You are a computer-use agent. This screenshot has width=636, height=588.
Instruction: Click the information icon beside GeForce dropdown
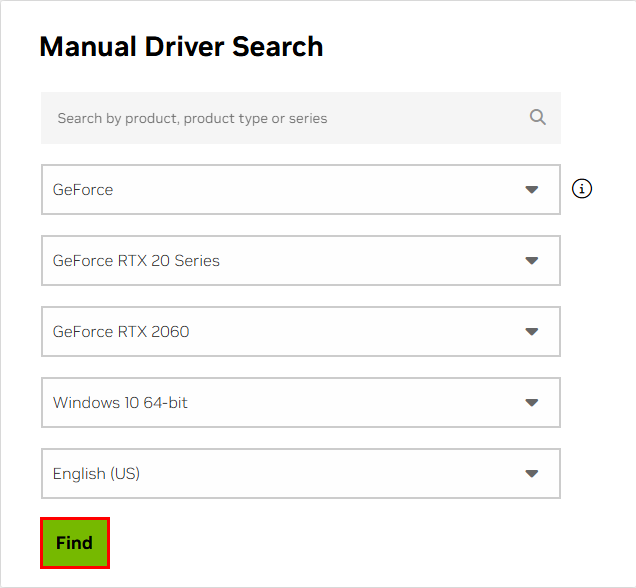pyautogui.click(x=582, y=188)
